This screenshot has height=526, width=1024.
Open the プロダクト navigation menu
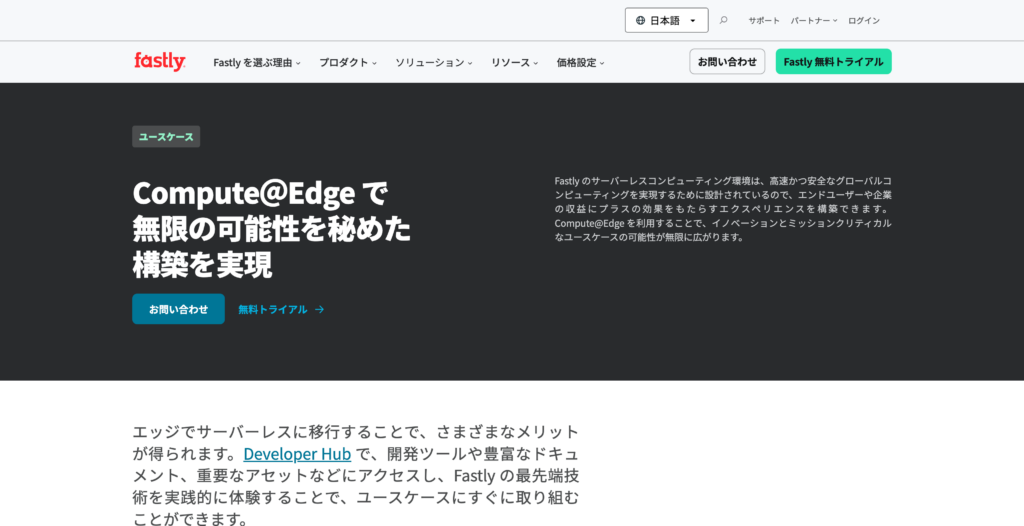(347, 62)
